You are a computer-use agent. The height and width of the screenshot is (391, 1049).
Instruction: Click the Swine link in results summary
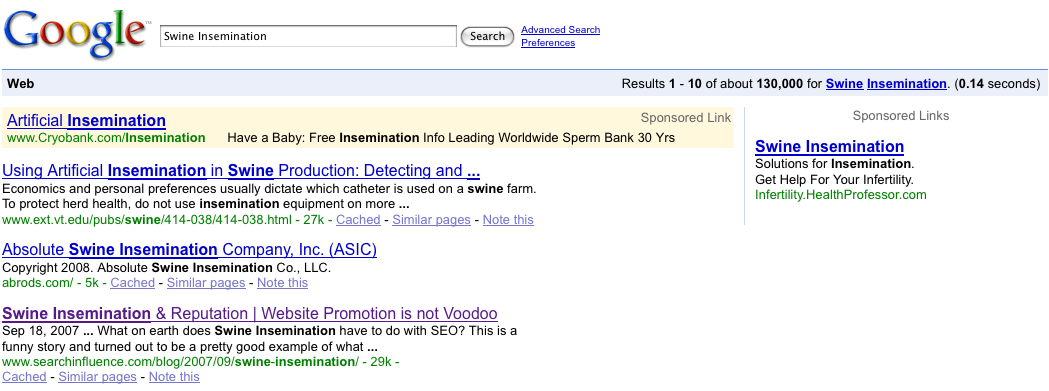point(844,84)
